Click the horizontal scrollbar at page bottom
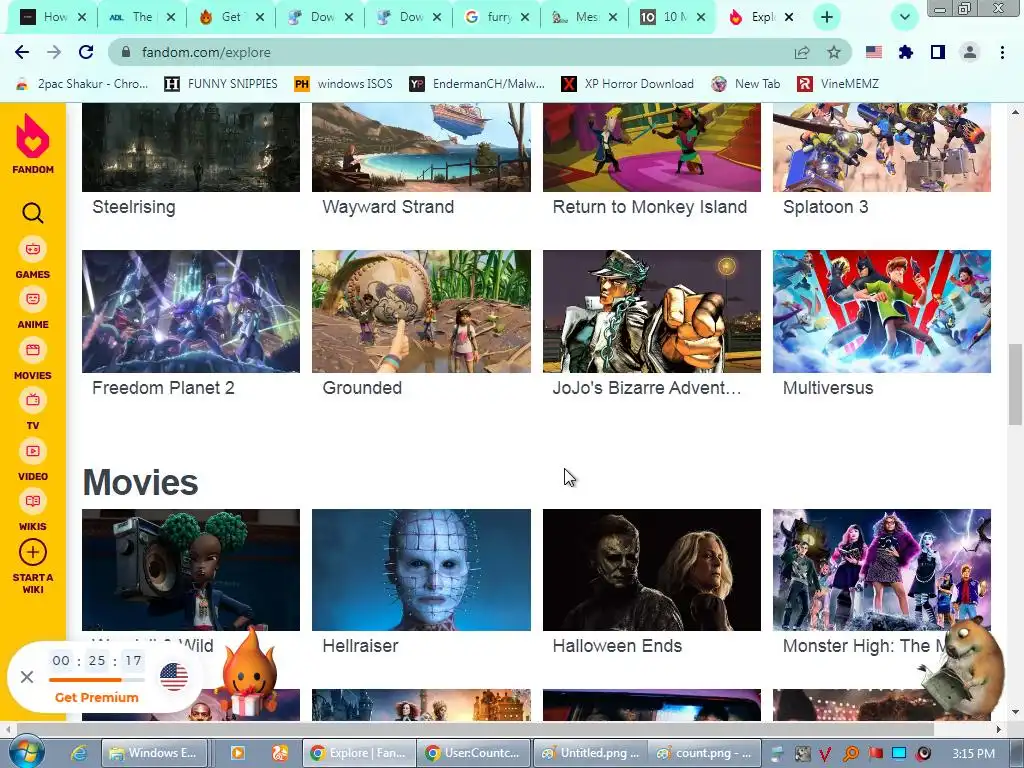The image size is (1024, 768). click(x=474, y=728)
